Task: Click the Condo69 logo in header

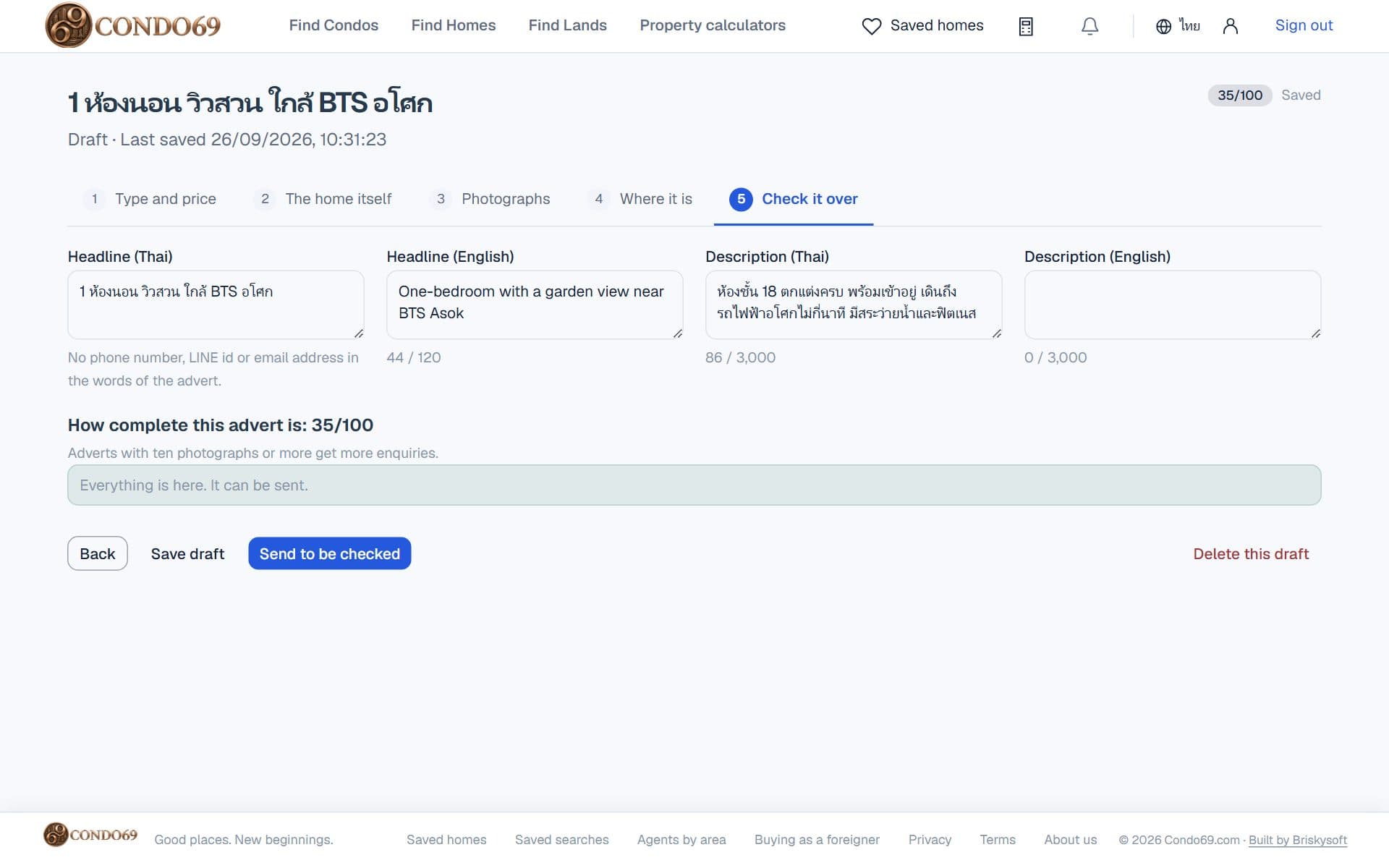Action: [132, 25]
